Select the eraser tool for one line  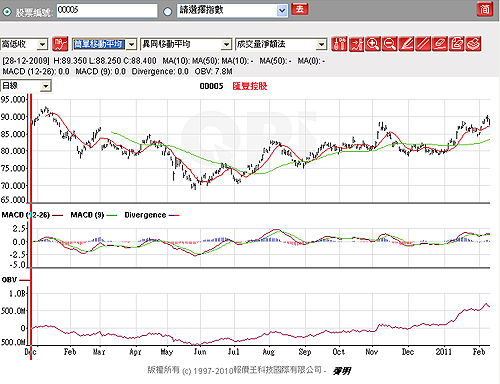[440, 44]
